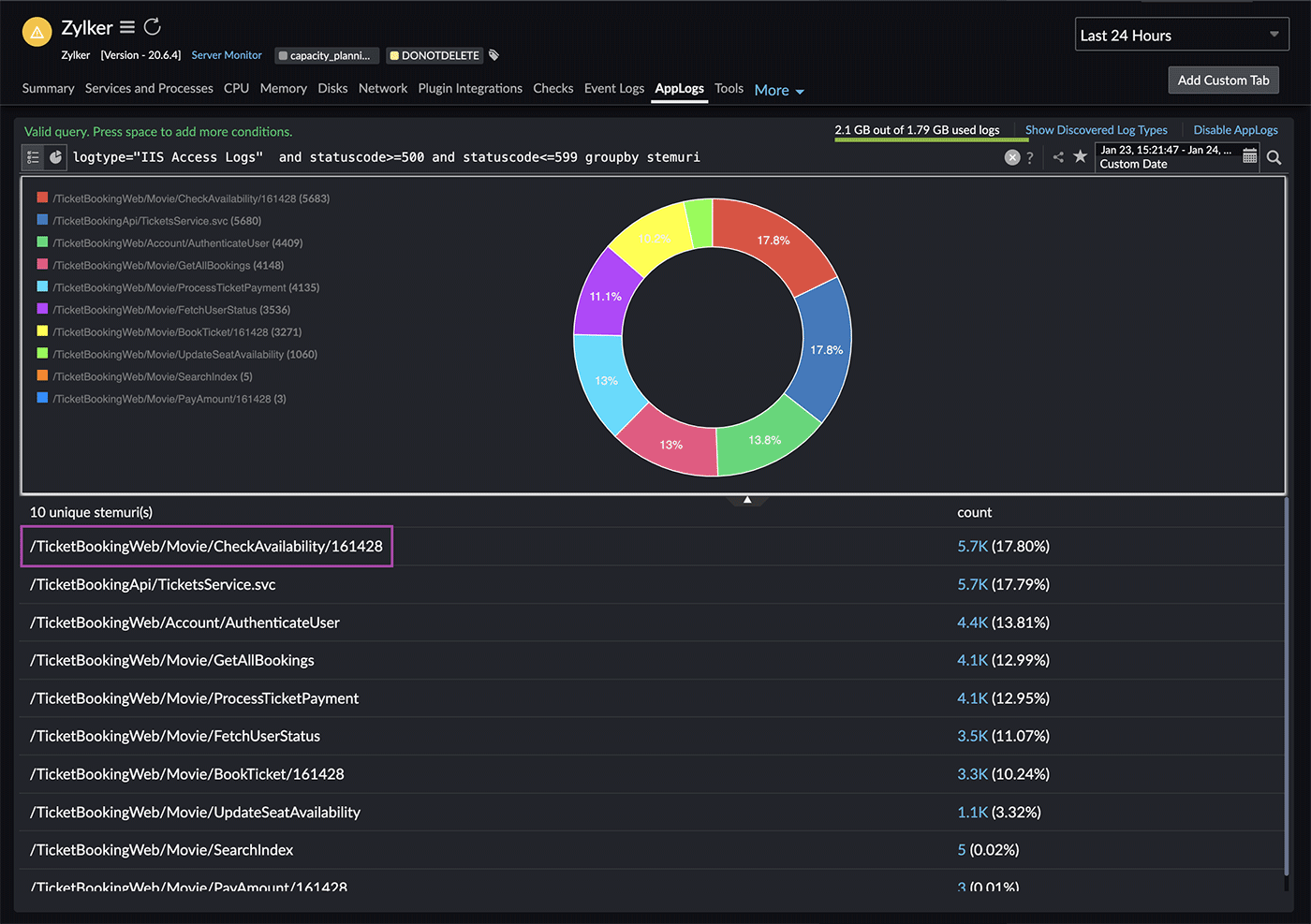The width and height of the screenshot is (1311, 924).
Task: Open the Plugin Integrations tab
Action: point(470,88)
